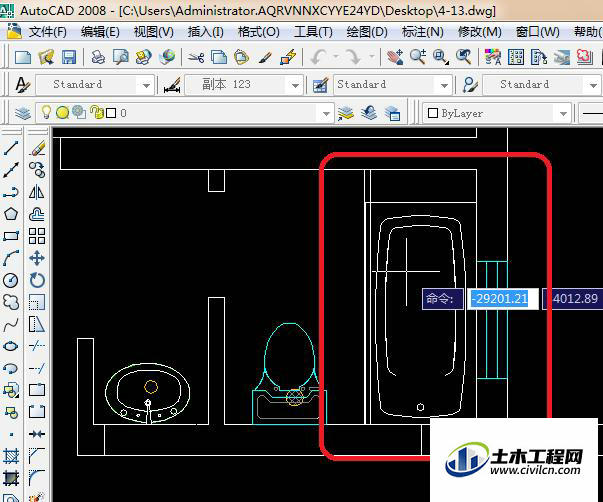Activate Zoom Realtime tool
The height and width of the screenshot is (502, 603).
[x=418, y=57]
